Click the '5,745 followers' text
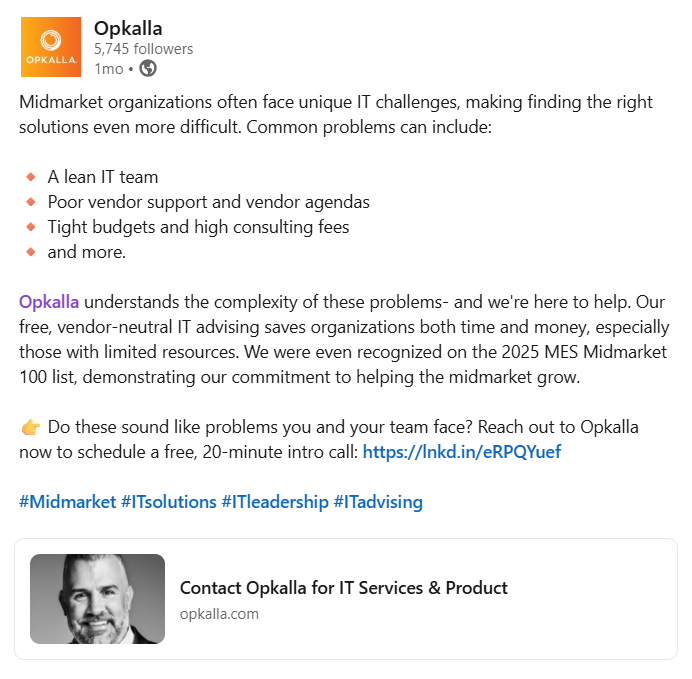This screenshot has height=679, width=692. click(x=143, y=48)
